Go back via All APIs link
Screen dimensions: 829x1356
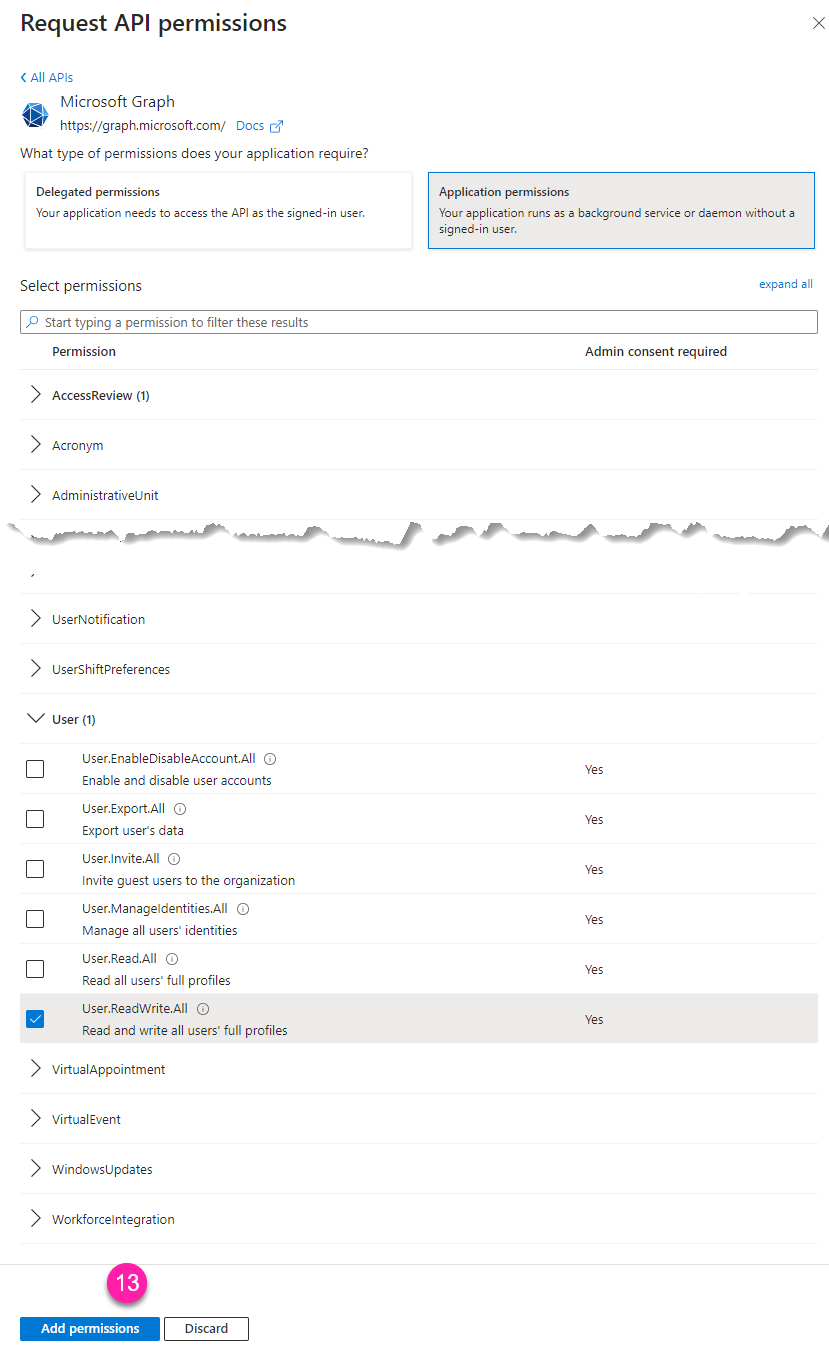click(47, 77)
